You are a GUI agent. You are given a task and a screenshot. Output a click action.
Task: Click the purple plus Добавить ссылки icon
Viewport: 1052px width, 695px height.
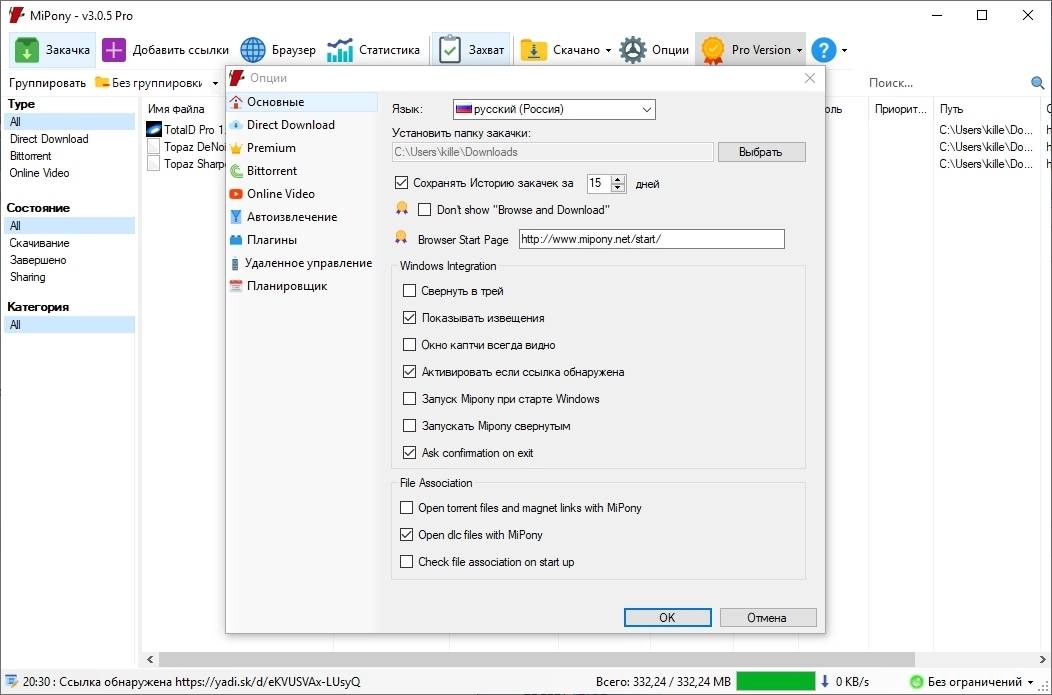pyautogui.click(x=113, y=50)
